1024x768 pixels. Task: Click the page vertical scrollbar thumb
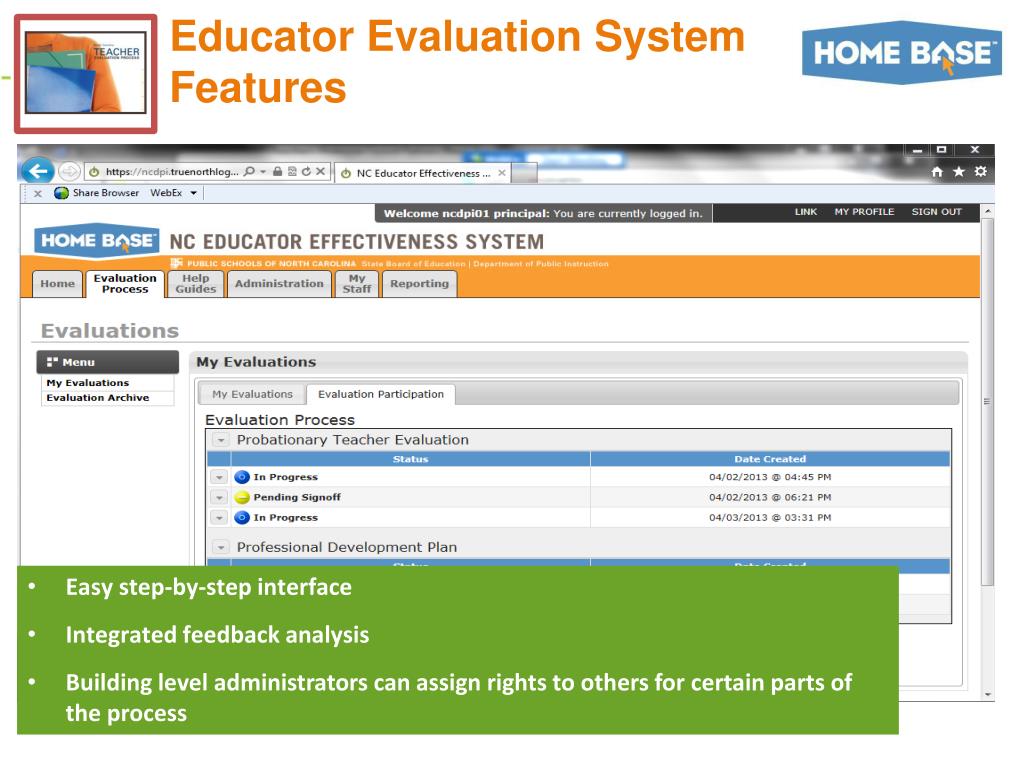tap(987, 401)
